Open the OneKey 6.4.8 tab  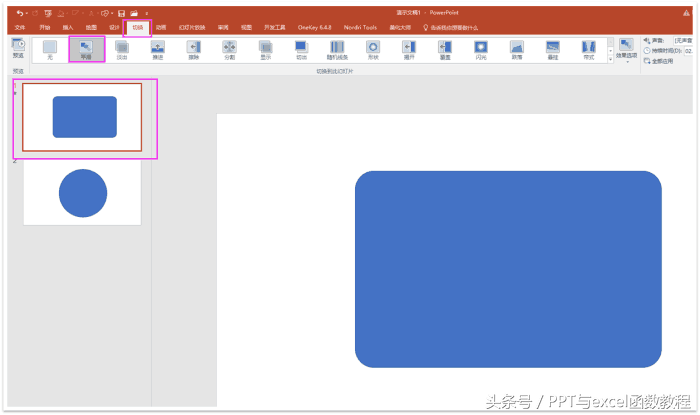(314, 28)
